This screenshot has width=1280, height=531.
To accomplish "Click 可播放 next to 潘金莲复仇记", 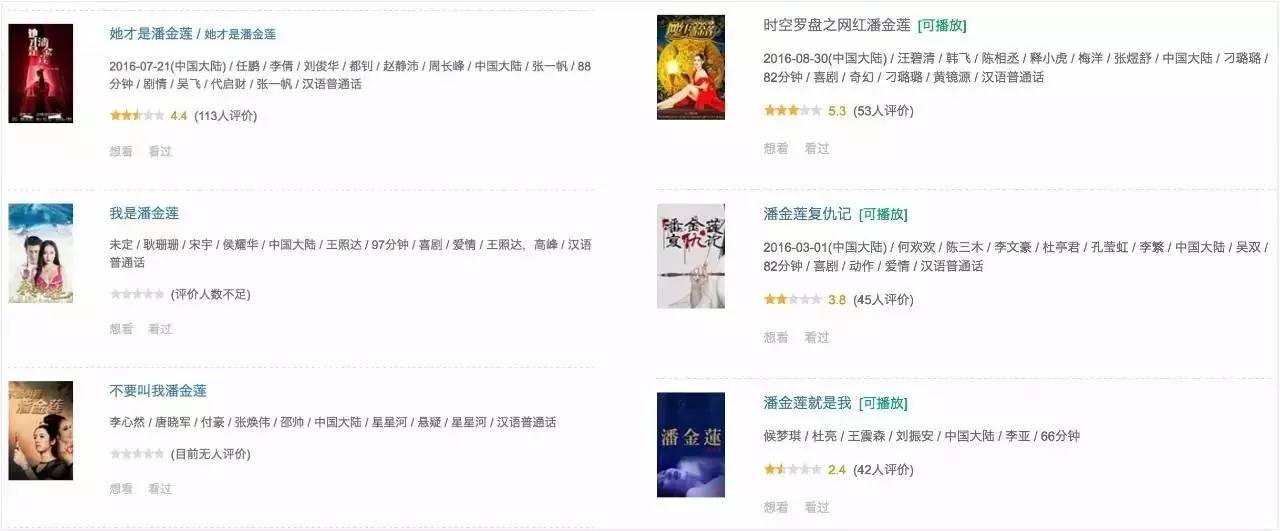I will [x=884, y=214].
